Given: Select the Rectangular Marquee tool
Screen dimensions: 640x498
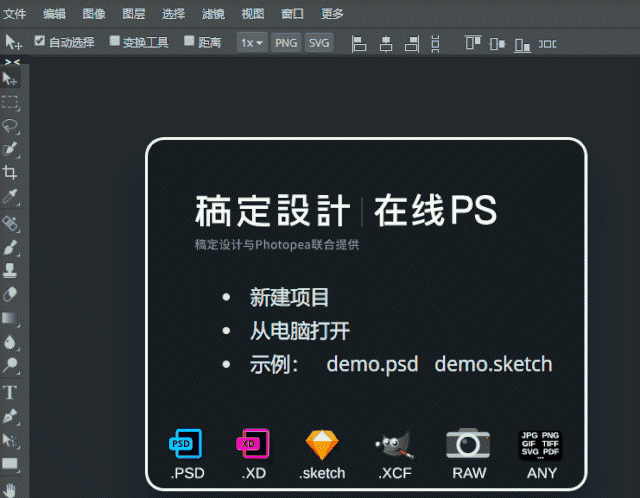Looking at the screenshot, I should tap(10, 102).
